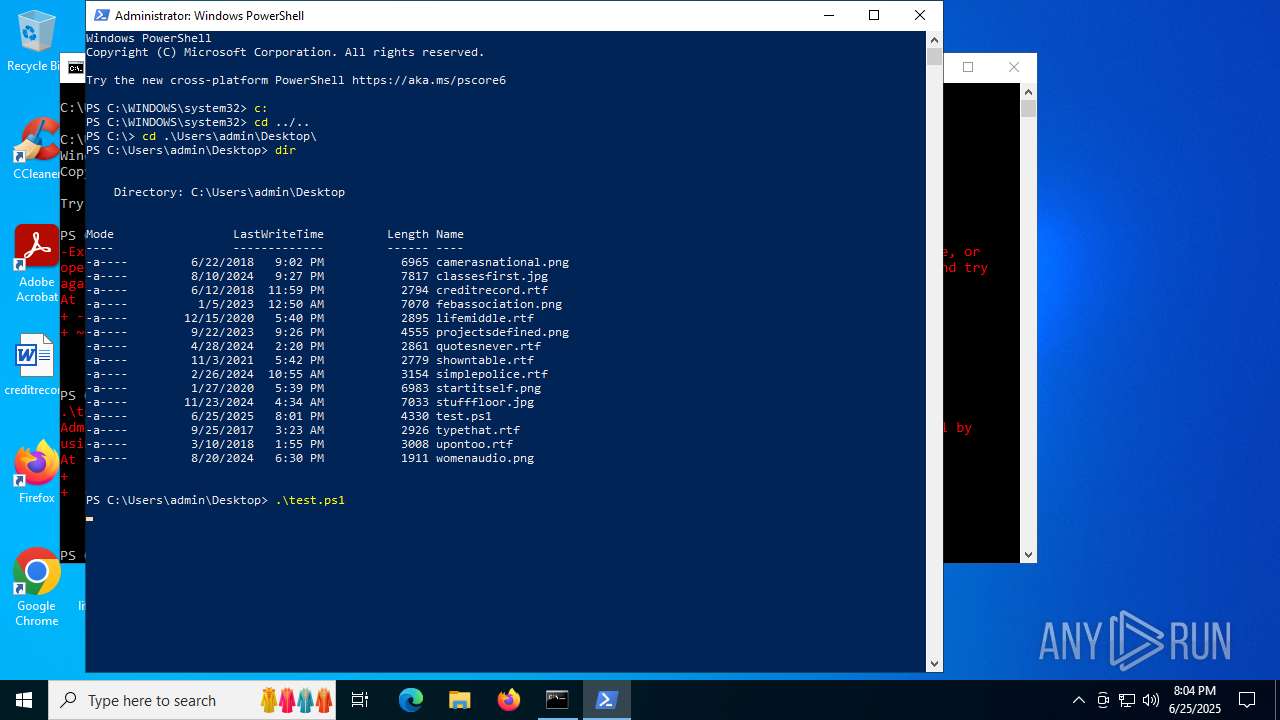Screen dimensions: 1280x720
Task: Launch Firefox from the desktop shortcut
Action: point(37,472)
